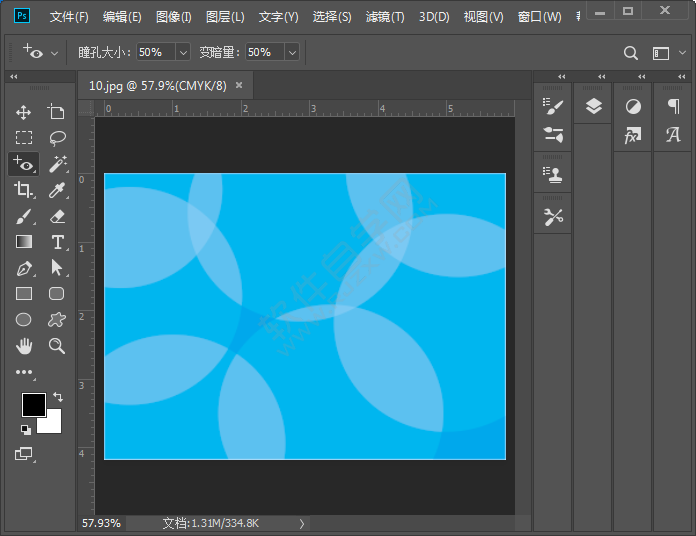
Task: Open the Edit Toolbar three-dots menu
Action: click(24, 372)
